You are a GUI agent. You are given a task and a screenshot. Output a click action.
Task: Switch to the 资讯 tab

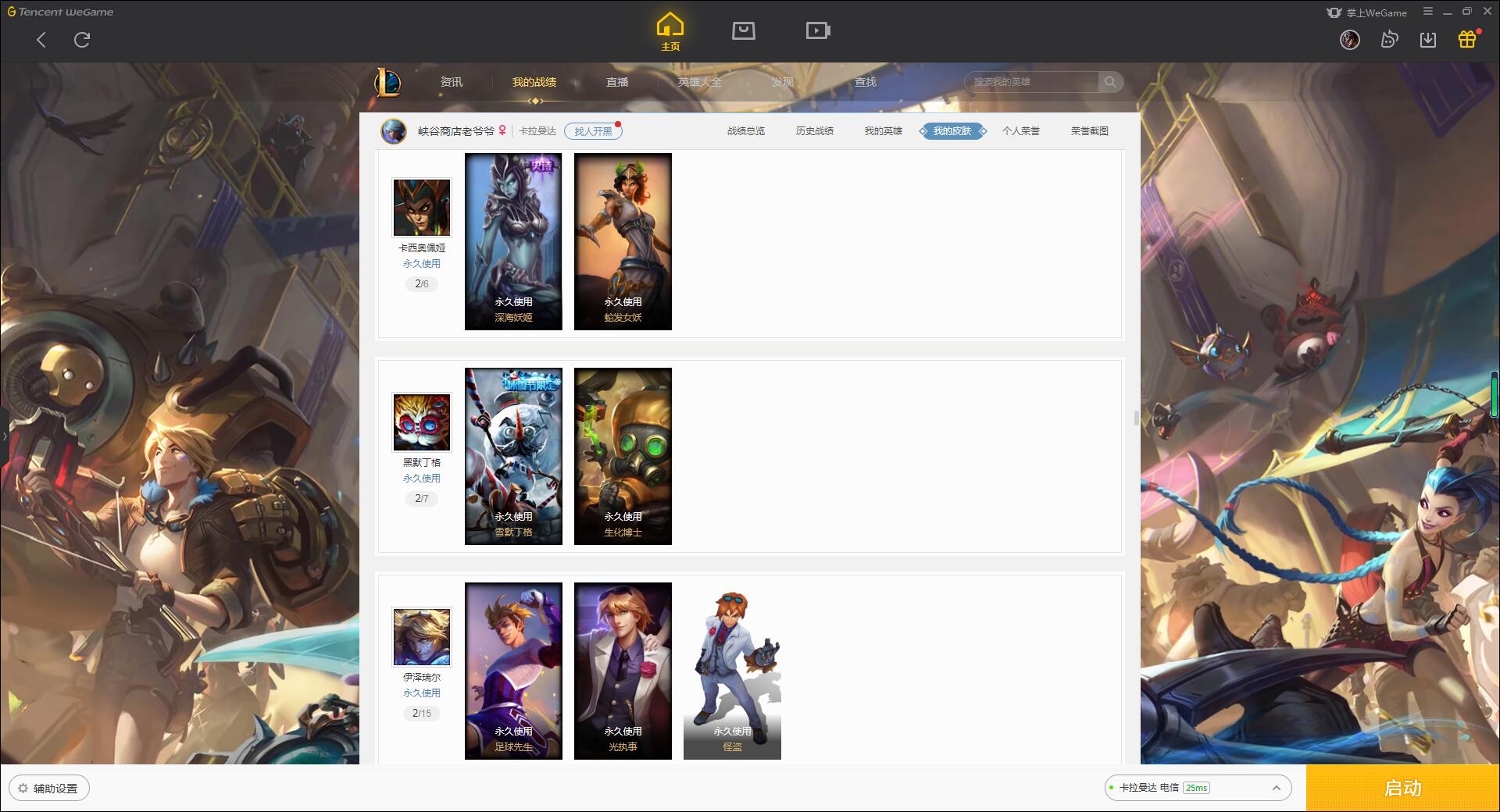(452, 82)
